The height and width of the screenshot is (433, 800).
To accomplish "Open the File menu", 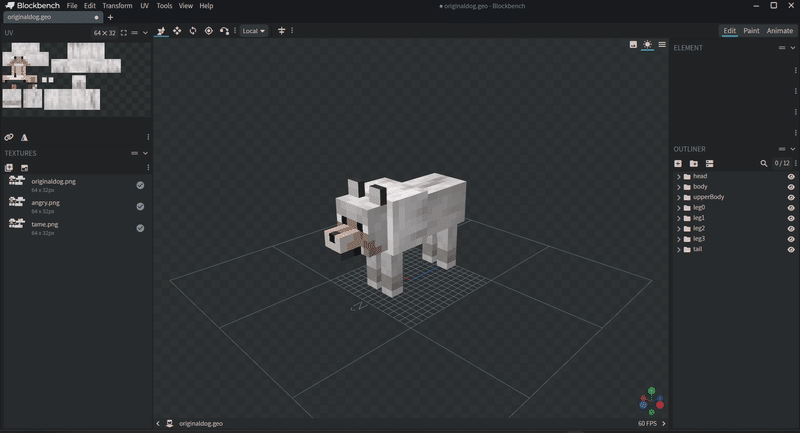I will (x=72, y=6).
